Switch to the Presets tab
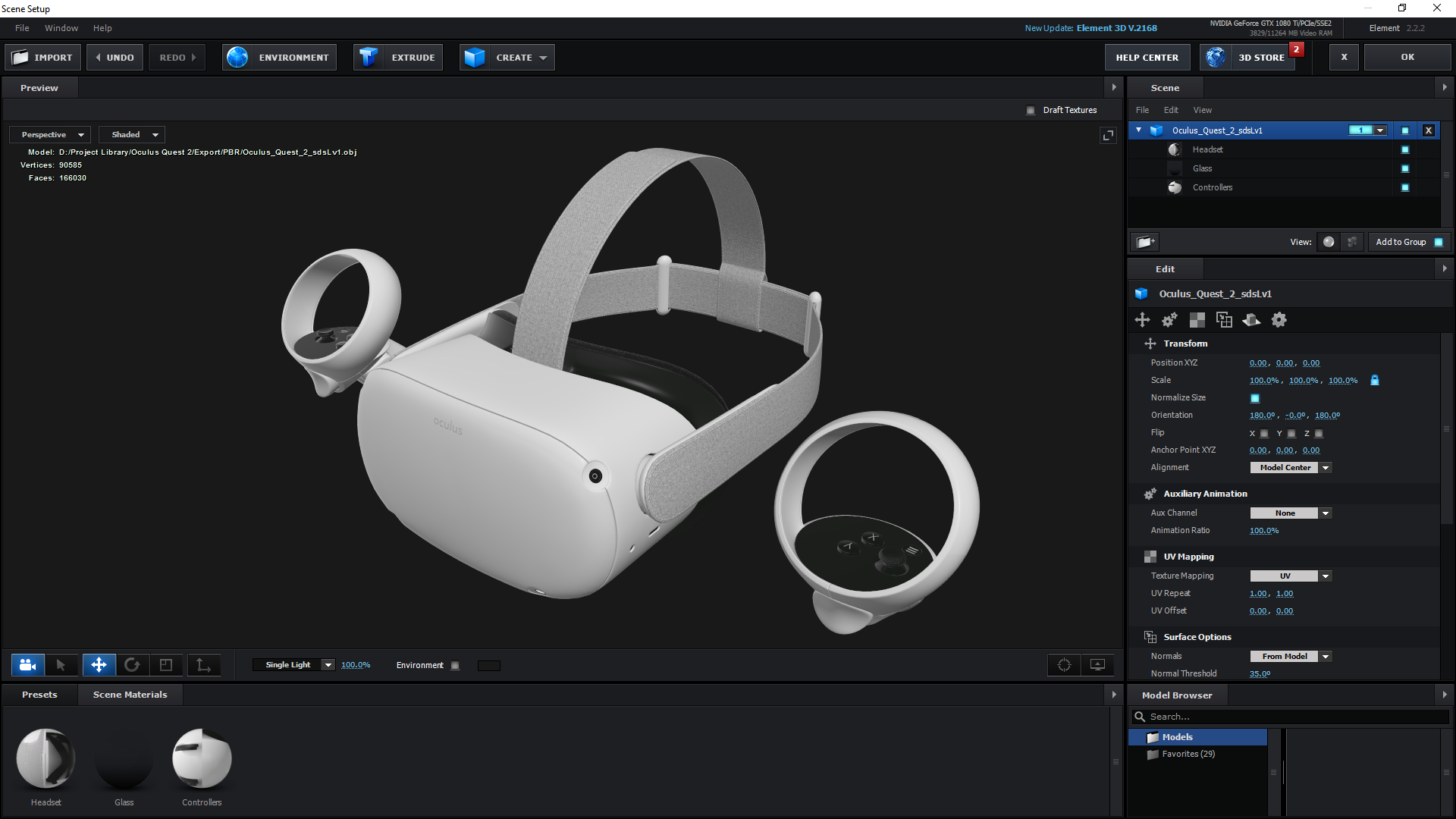 pyautogui.click(x=39, y=695)
